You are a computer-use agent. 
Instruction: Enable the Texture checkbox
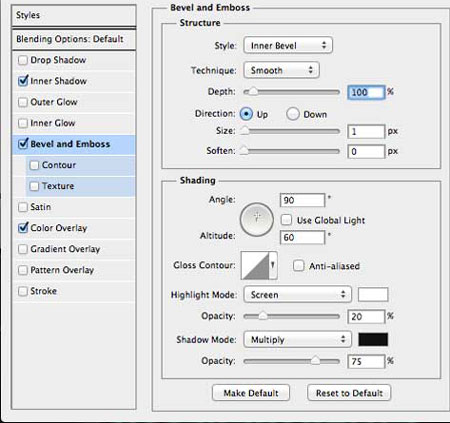pos(34,186)
